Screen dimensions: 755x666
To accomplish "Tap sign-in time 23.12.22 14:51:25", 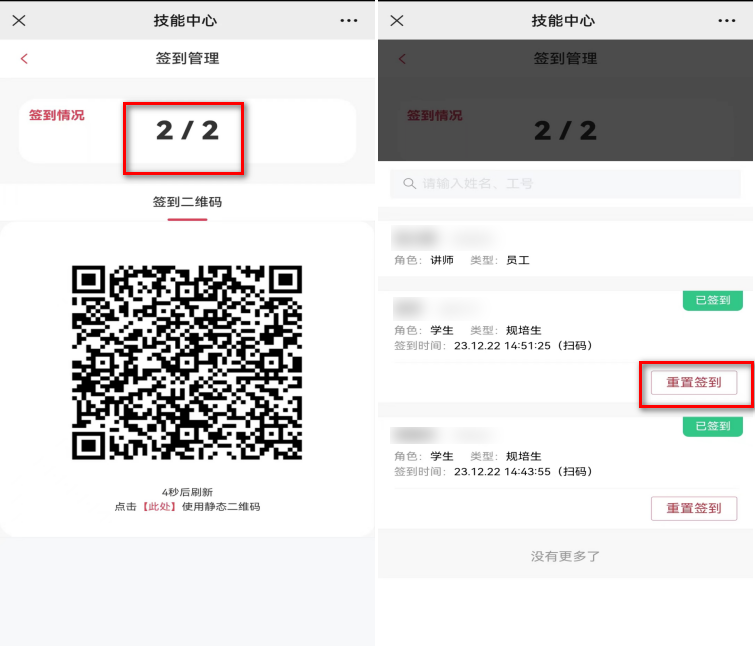I will point(502,346).
